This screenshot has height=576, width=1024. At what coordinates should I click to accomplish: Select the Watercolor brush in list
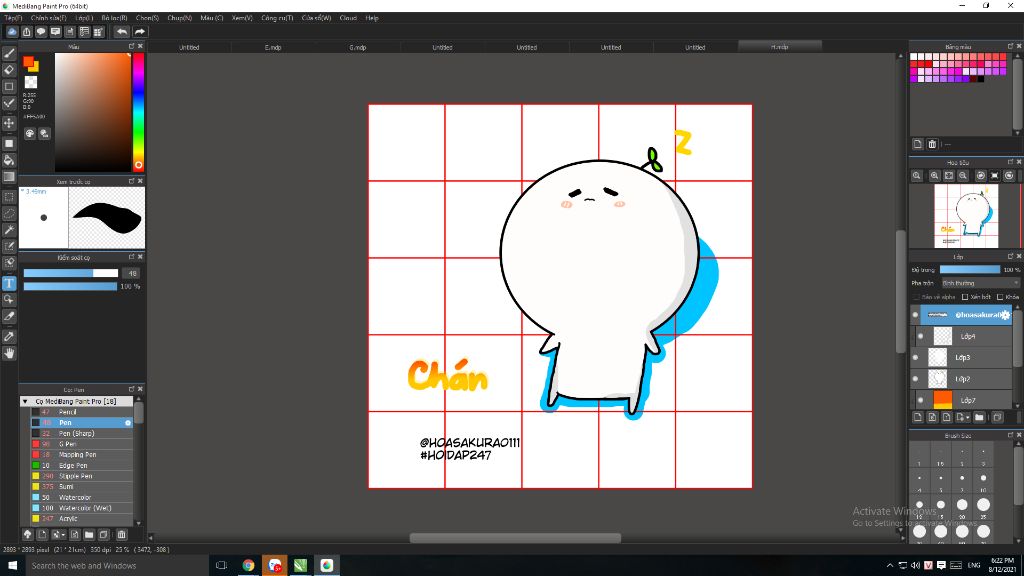coord(75,497)
